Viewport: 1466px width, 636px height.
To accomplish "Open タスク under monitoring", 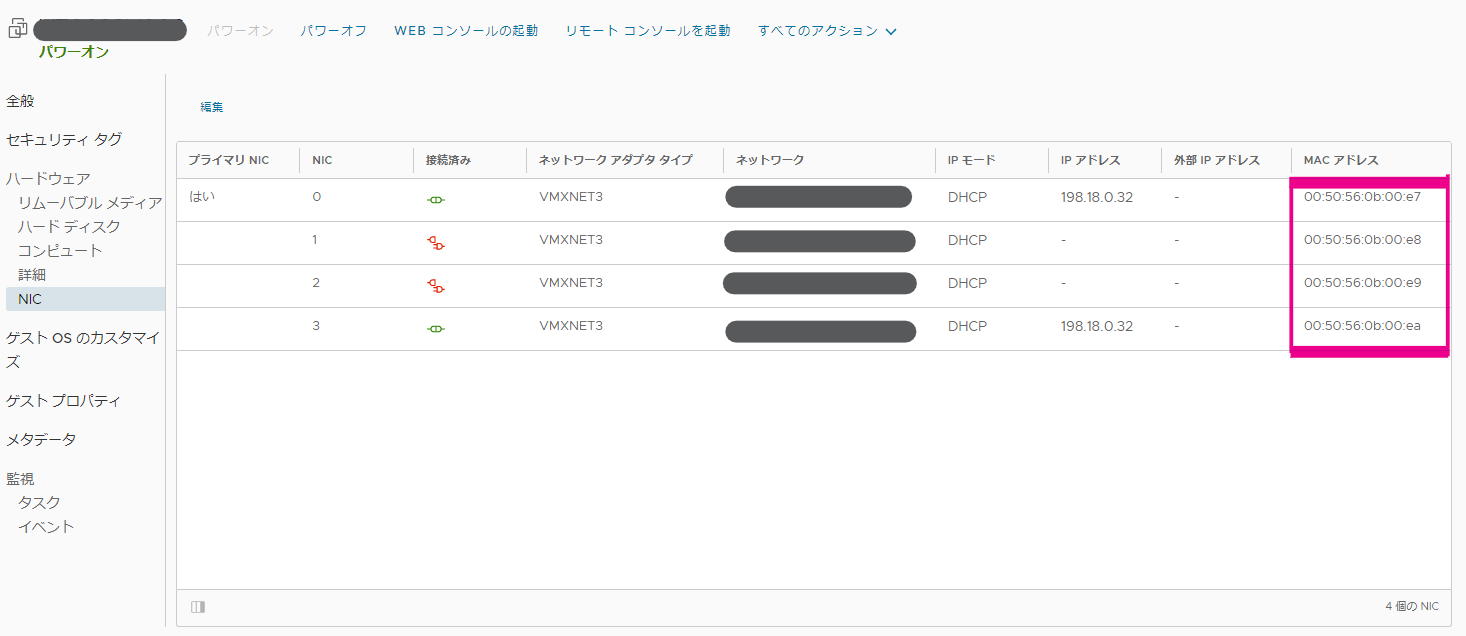I will pyautogui.click(x=39, y=503).
